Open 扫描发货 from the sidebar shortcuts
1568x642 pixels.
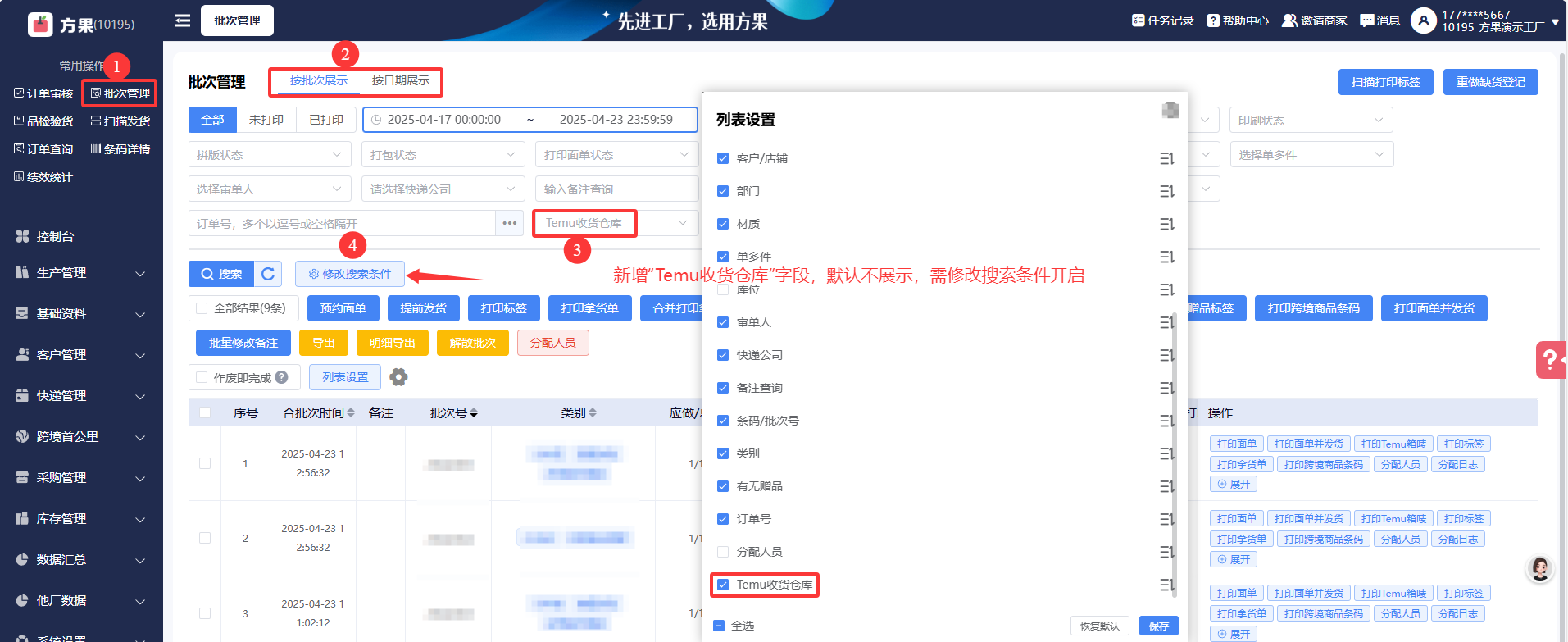pos(120,121)
